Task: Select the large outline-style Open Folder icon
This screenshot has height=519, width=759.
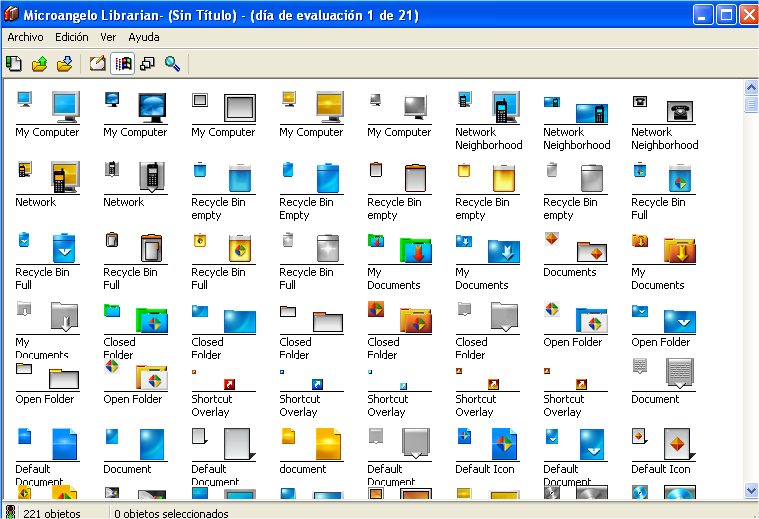Action: tap(64, 379)
